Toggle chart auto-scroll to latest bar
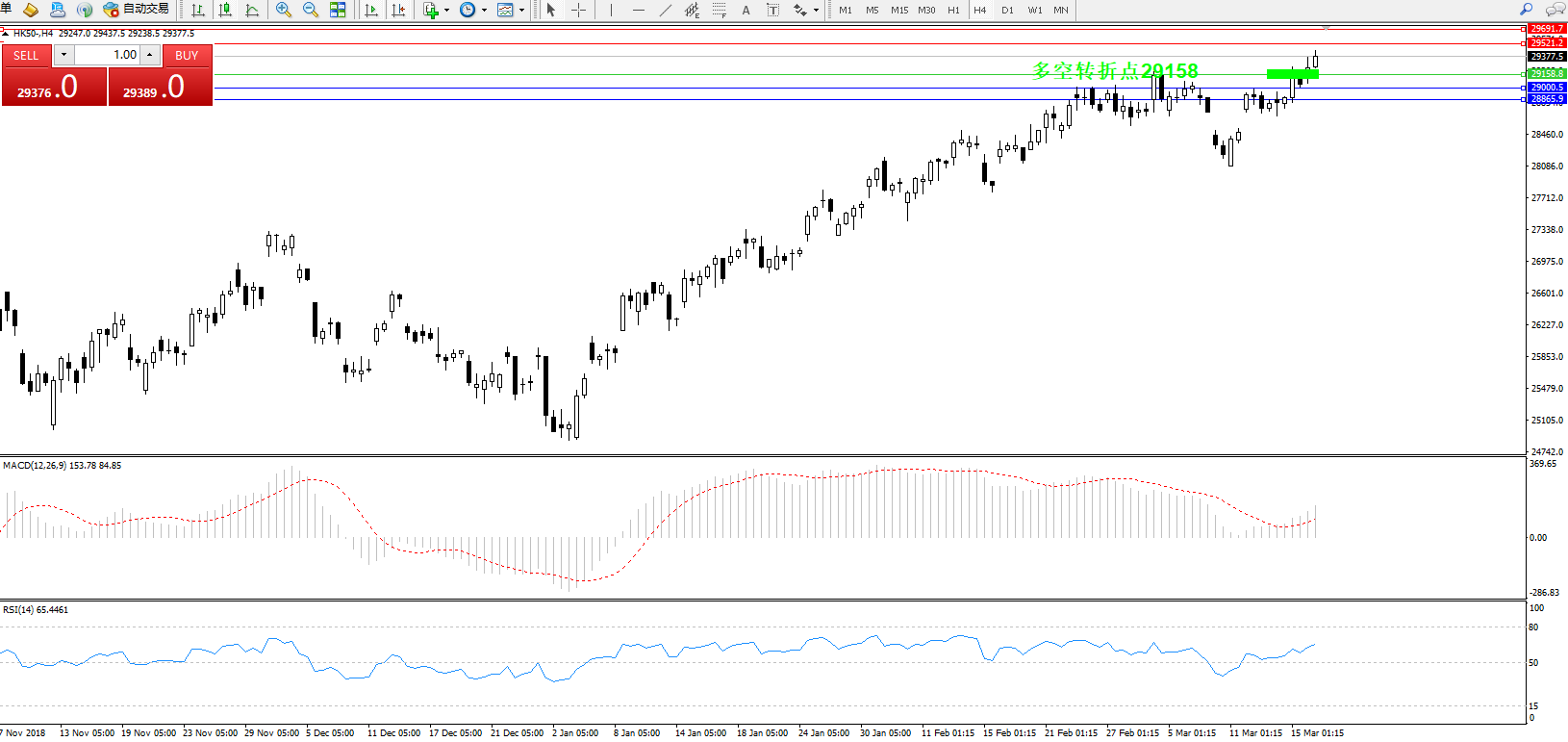Screen dimensions: 1568x742 (371, 10)
